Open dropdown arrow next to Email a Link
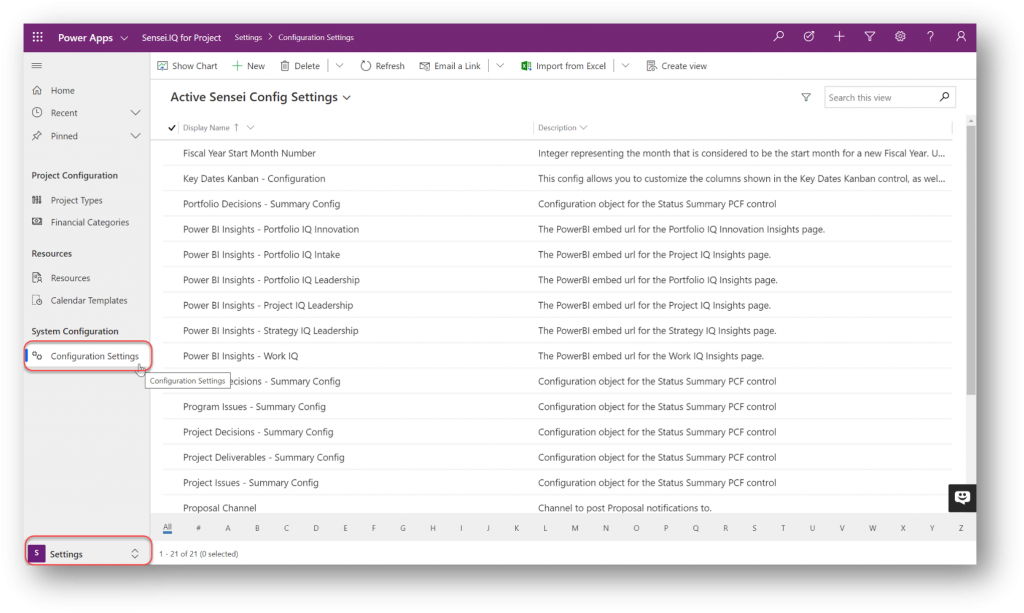 click(x=500, y=66)
